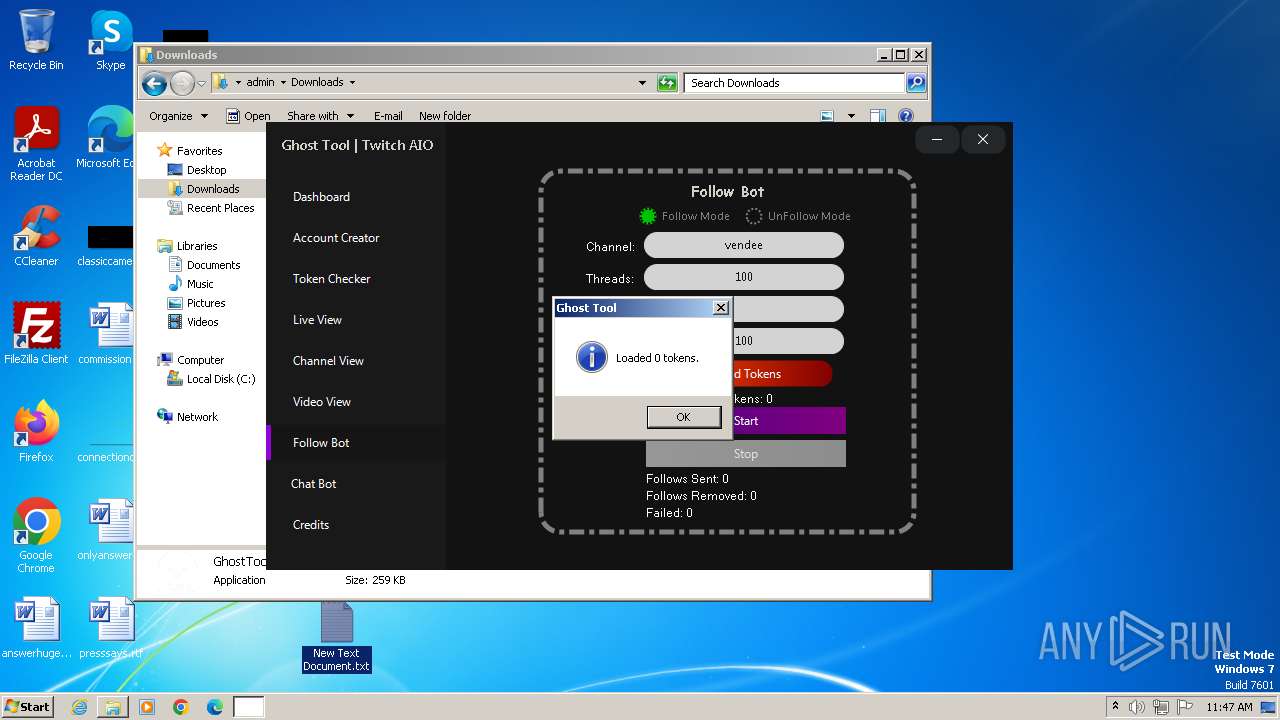This screenshot has height=720, width=1280.
Task: Select Network in the navigation pane
Action: click(197, 417)
